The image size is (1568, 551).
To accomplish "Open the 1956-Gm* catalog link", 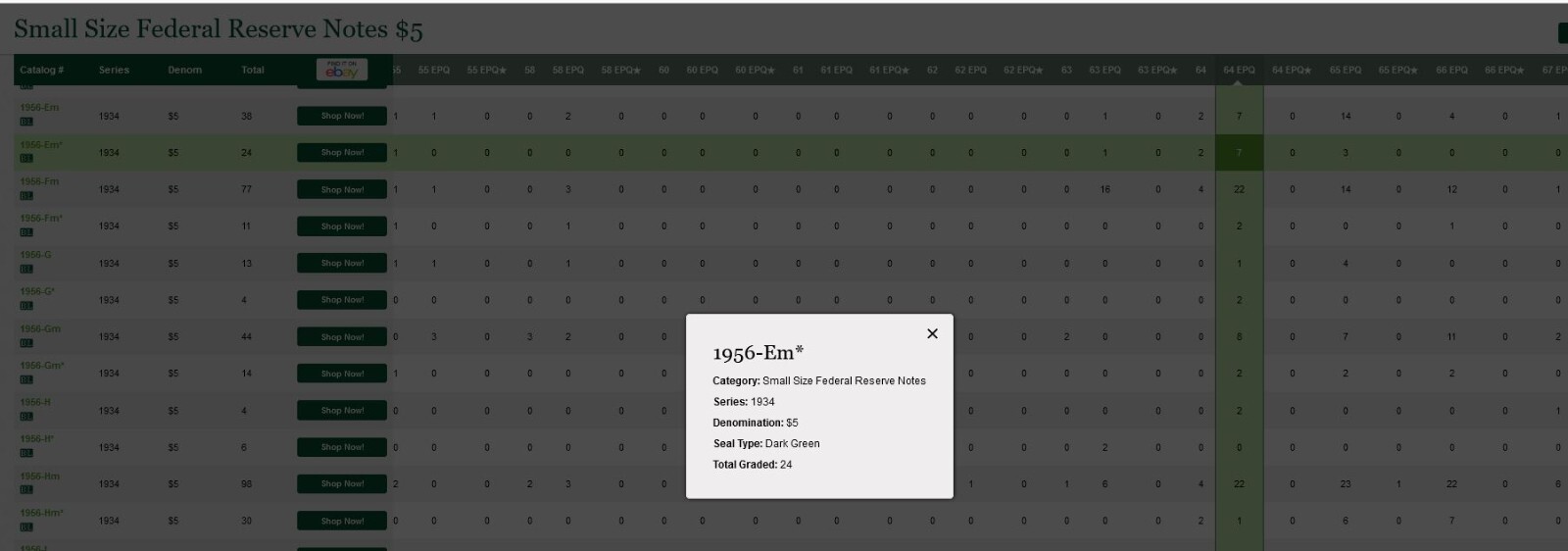I will [x=42, y=366].
